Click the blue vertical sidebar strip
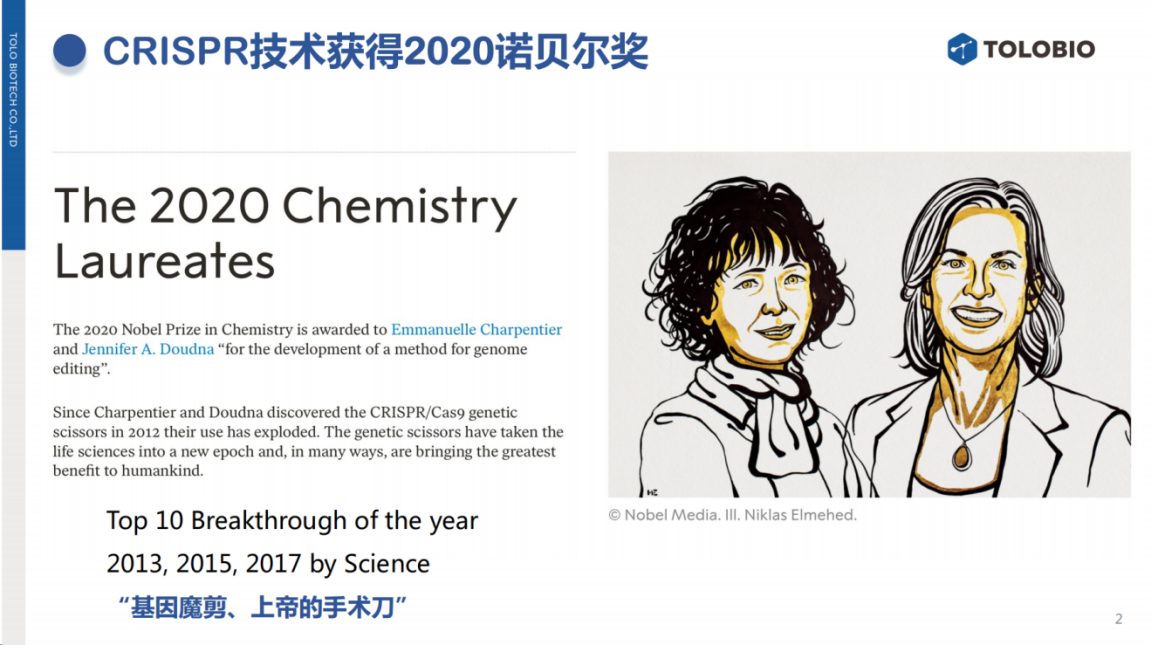Viewport: 1151px width, 645px height. 13,125
